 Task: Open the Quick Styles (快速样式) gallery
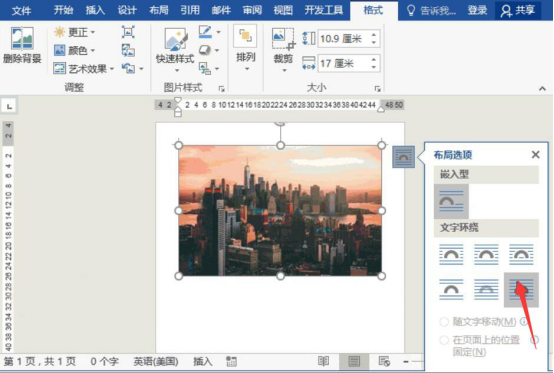tap(175, 50)
